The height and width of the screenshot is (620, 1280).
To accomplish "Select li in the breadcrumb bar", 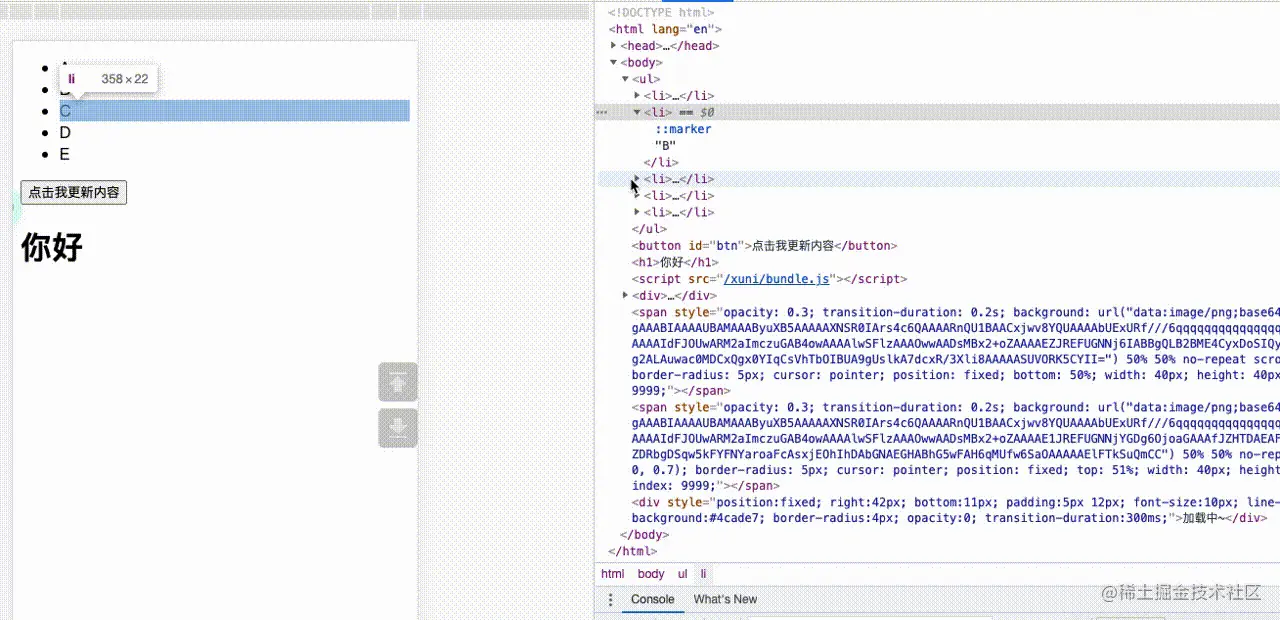I will 703,574.
